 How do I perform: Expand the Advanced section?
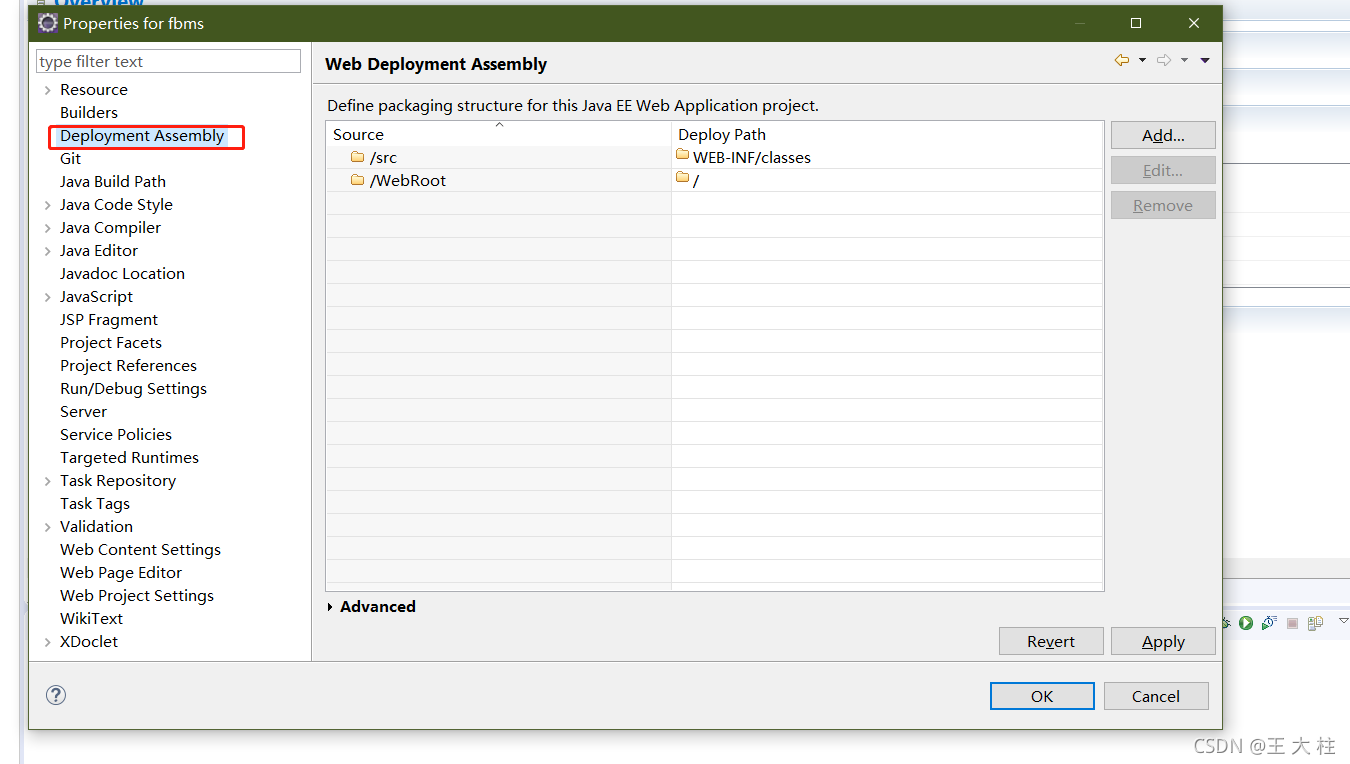(x=331, y=607)
